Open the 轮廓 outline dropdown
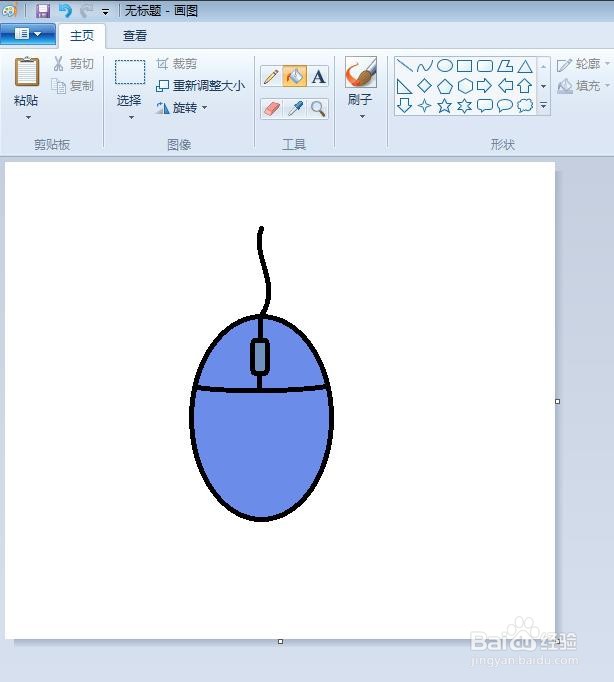The width and height of the screenshot is (614, 682). pyautogui.click(x=583, y=64)
